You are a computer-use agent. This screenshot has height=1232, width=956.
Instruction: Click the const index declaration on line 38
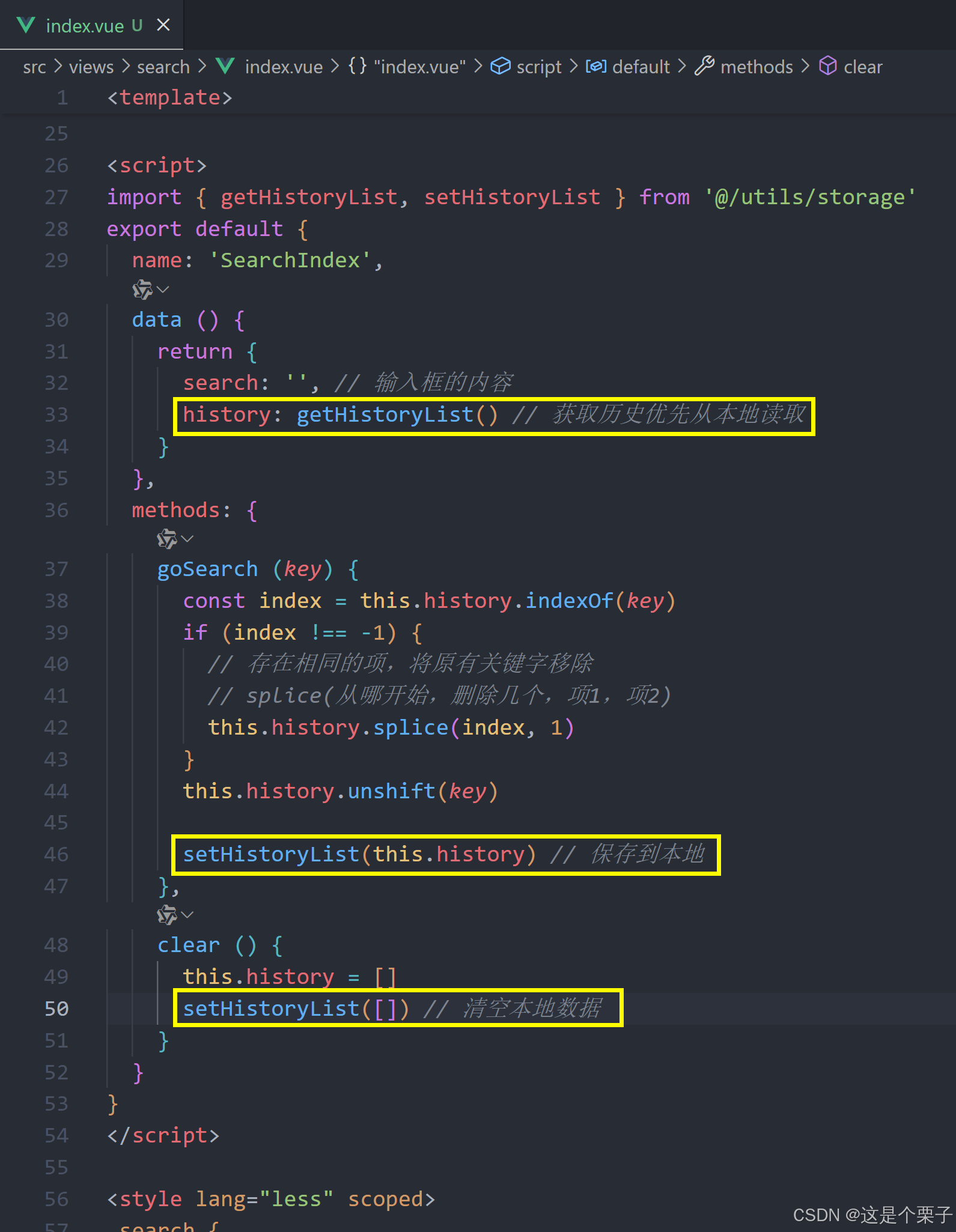[x=252, y=601]
